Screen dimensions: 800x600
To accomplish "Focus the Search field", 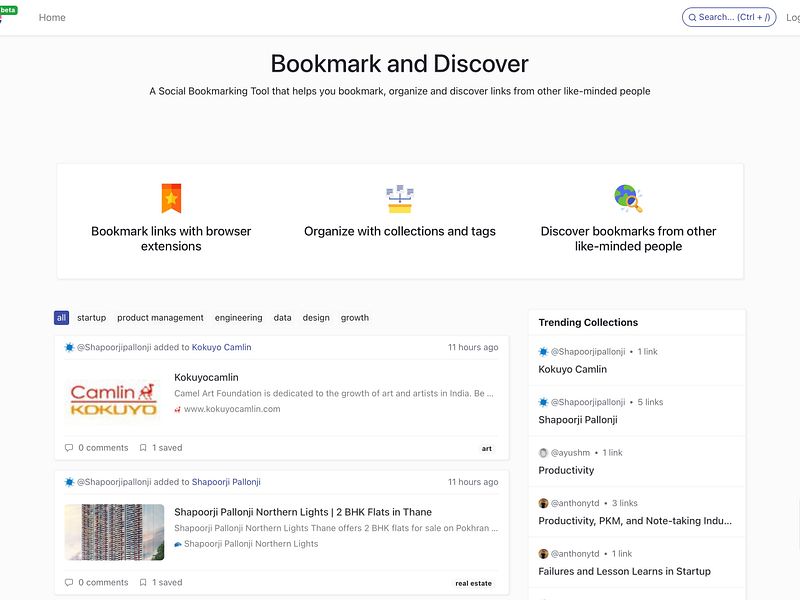I will click(x=729, y=17).
